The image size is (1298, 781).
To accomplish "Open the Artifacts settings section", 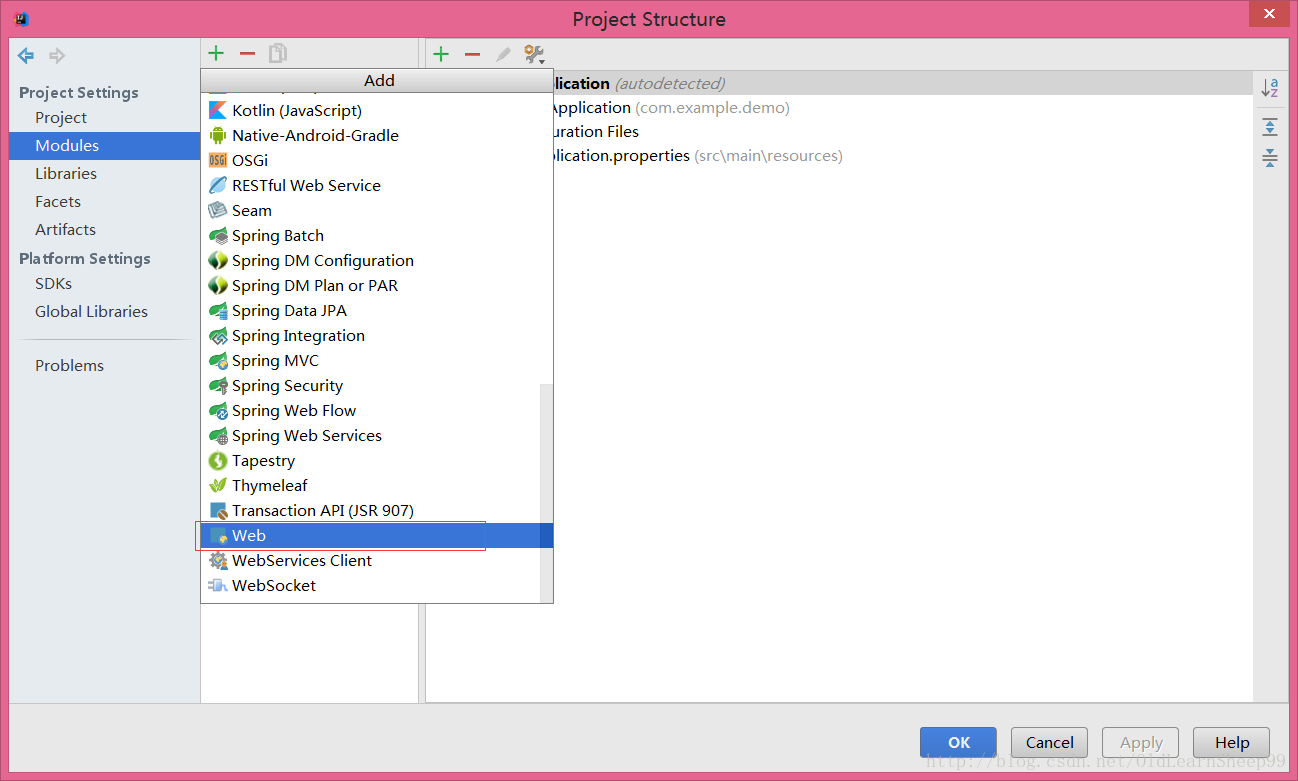I will [x=65, y=230].
